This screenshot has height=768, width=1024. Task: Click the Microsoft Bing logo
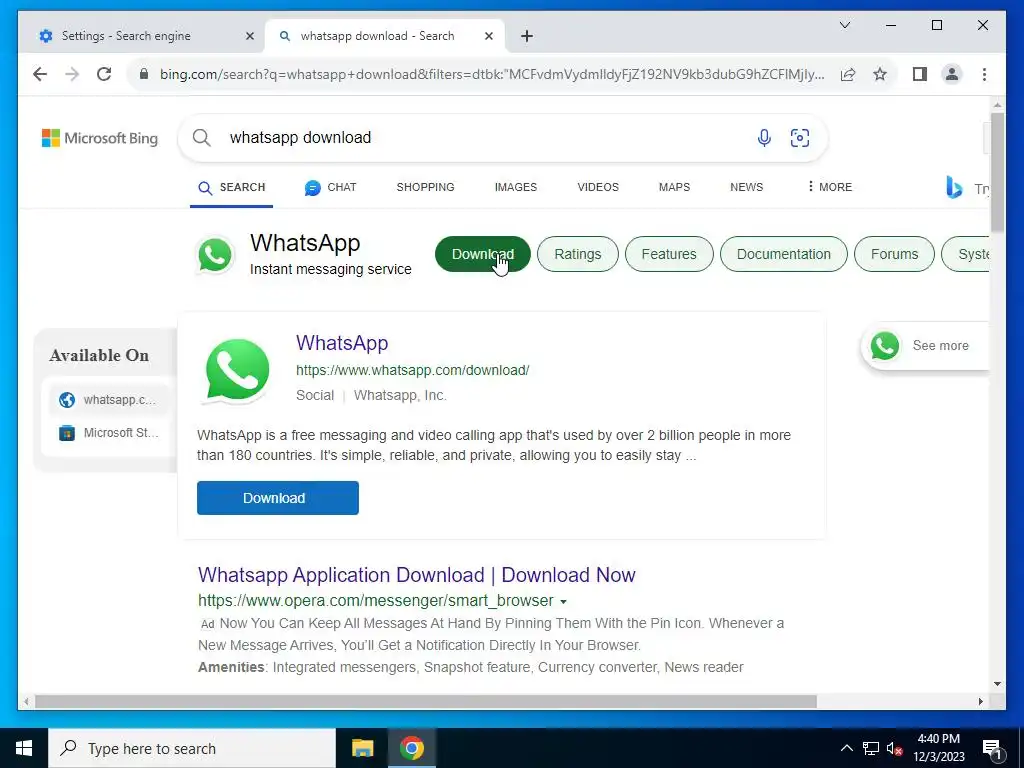click(100, 138)
